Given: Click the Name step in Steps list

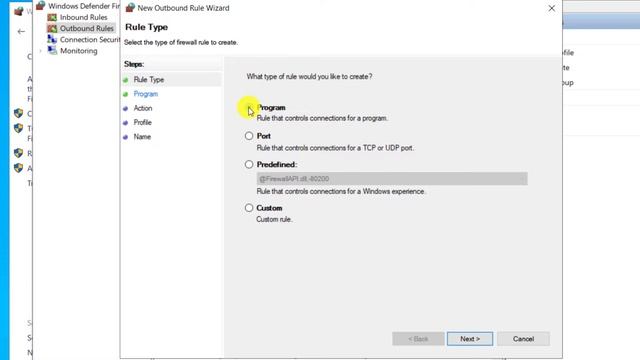Looking at the screenshot, I should pos(142,137).
